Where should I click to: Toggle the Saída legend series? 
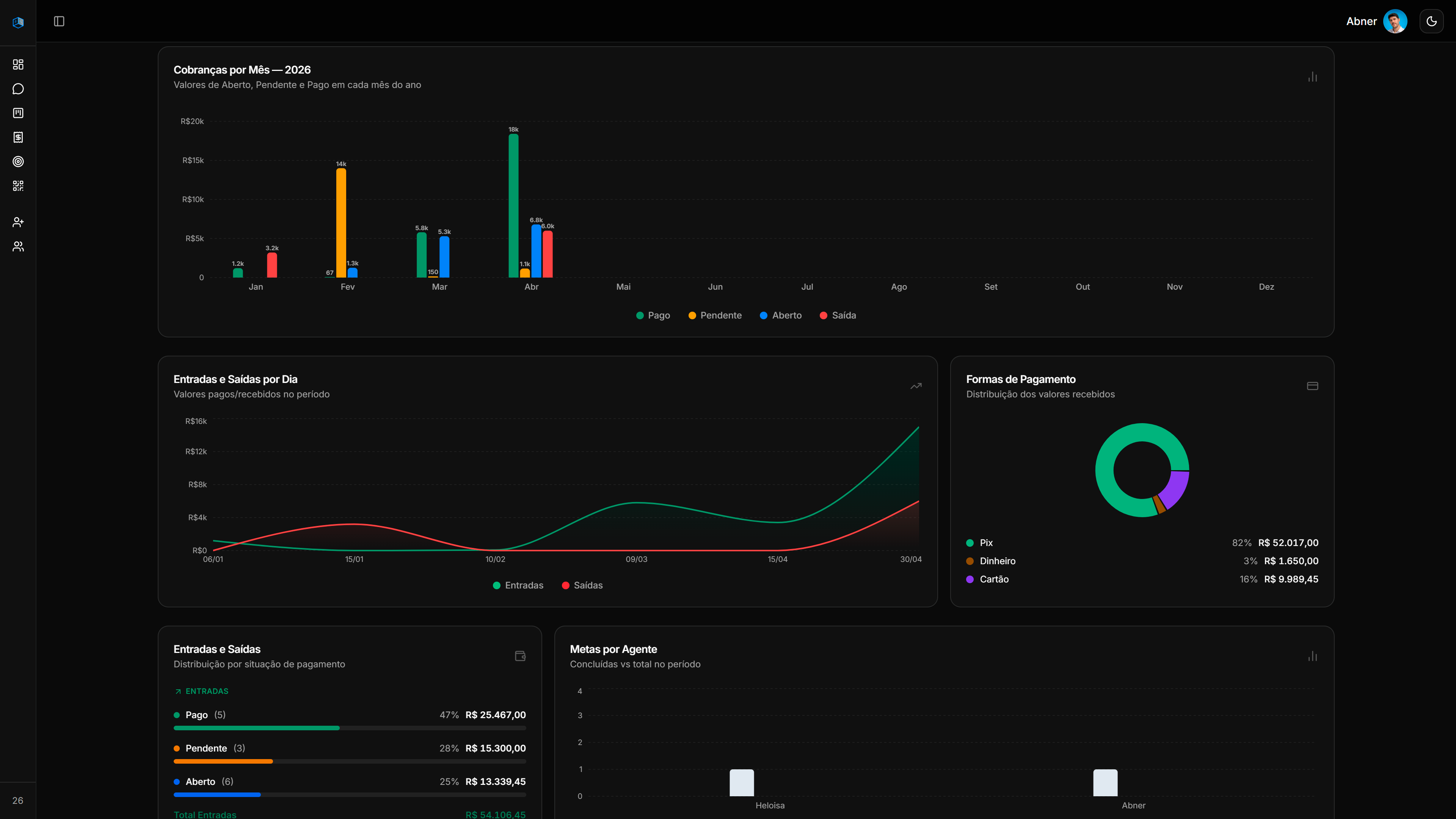tap(838, 315)
